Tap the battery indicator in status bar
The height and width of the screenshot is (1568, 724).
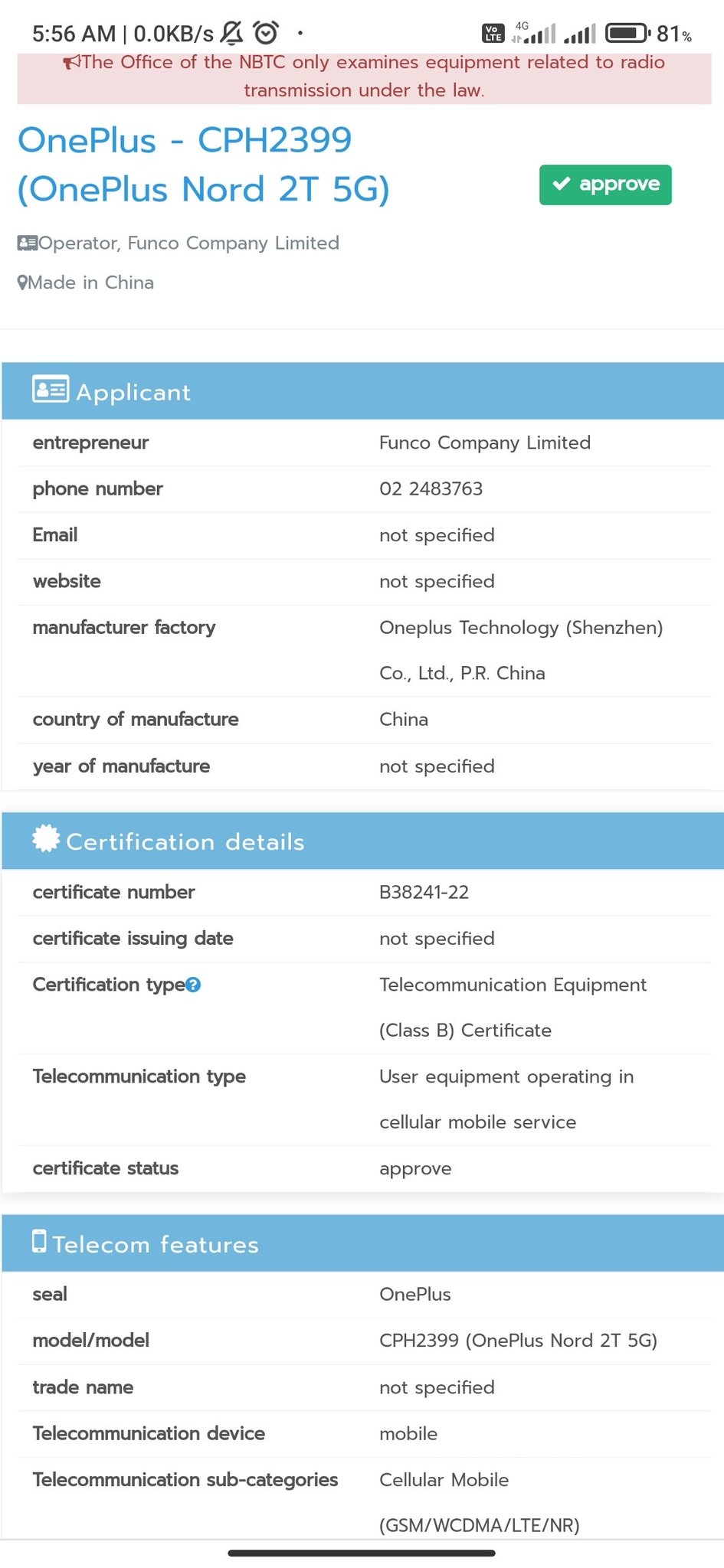[x=627, y=33]
